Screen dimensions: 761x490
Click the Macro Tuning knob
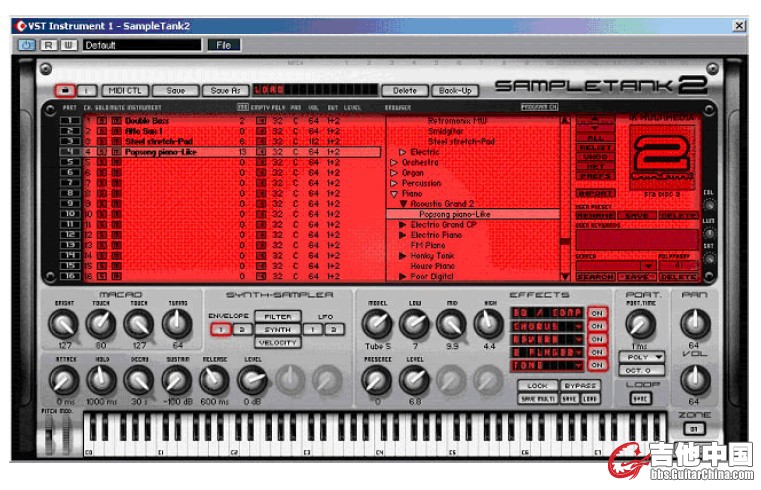pos(177,324)
